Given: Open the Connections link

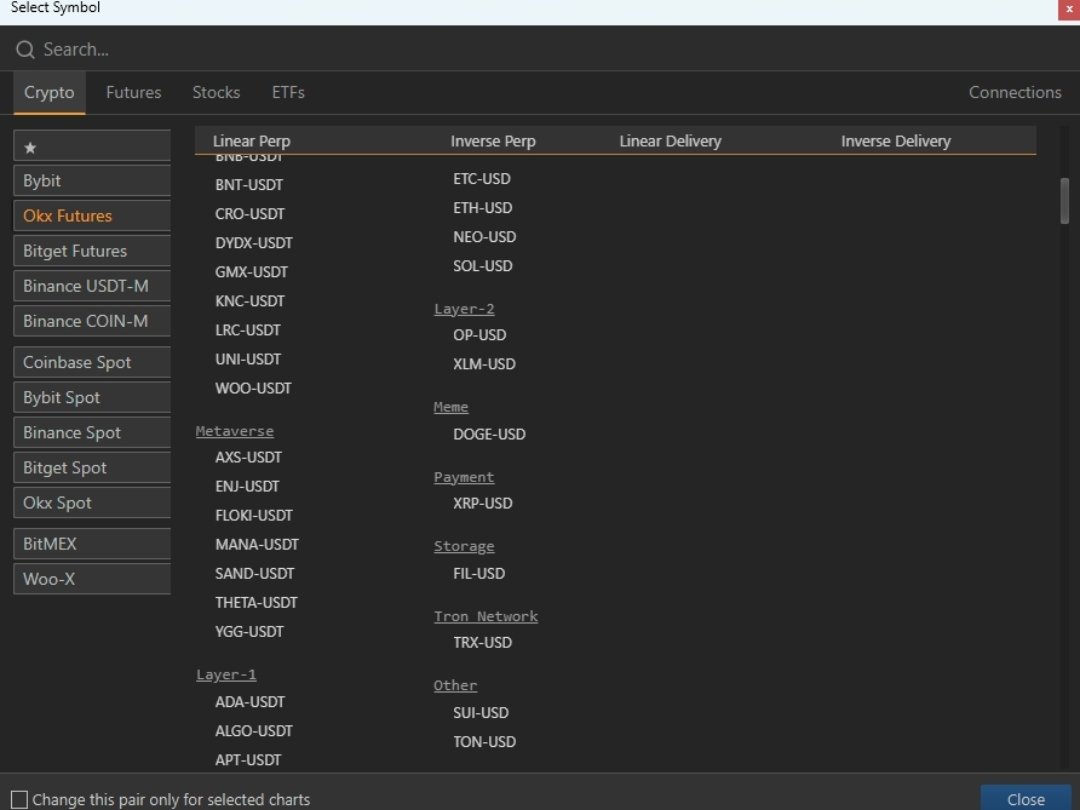Looking at the screenshot, I should 1015,93.
